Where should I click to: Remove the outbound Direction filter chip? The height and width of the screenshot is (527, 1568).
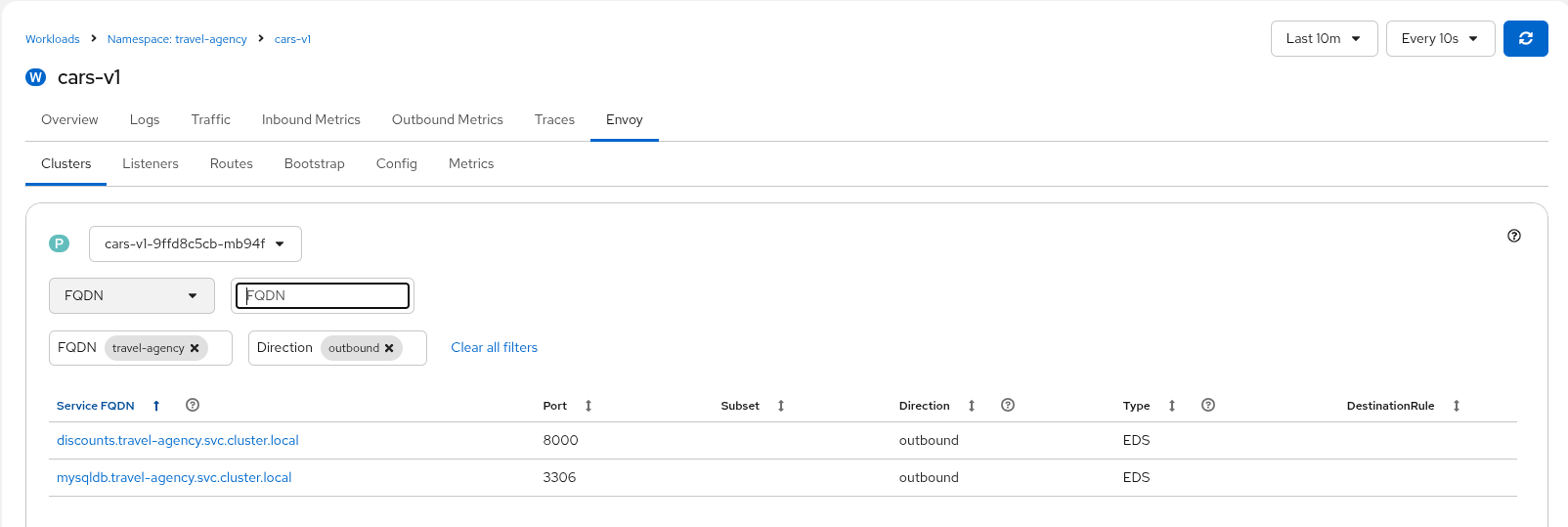pos(389,348)
